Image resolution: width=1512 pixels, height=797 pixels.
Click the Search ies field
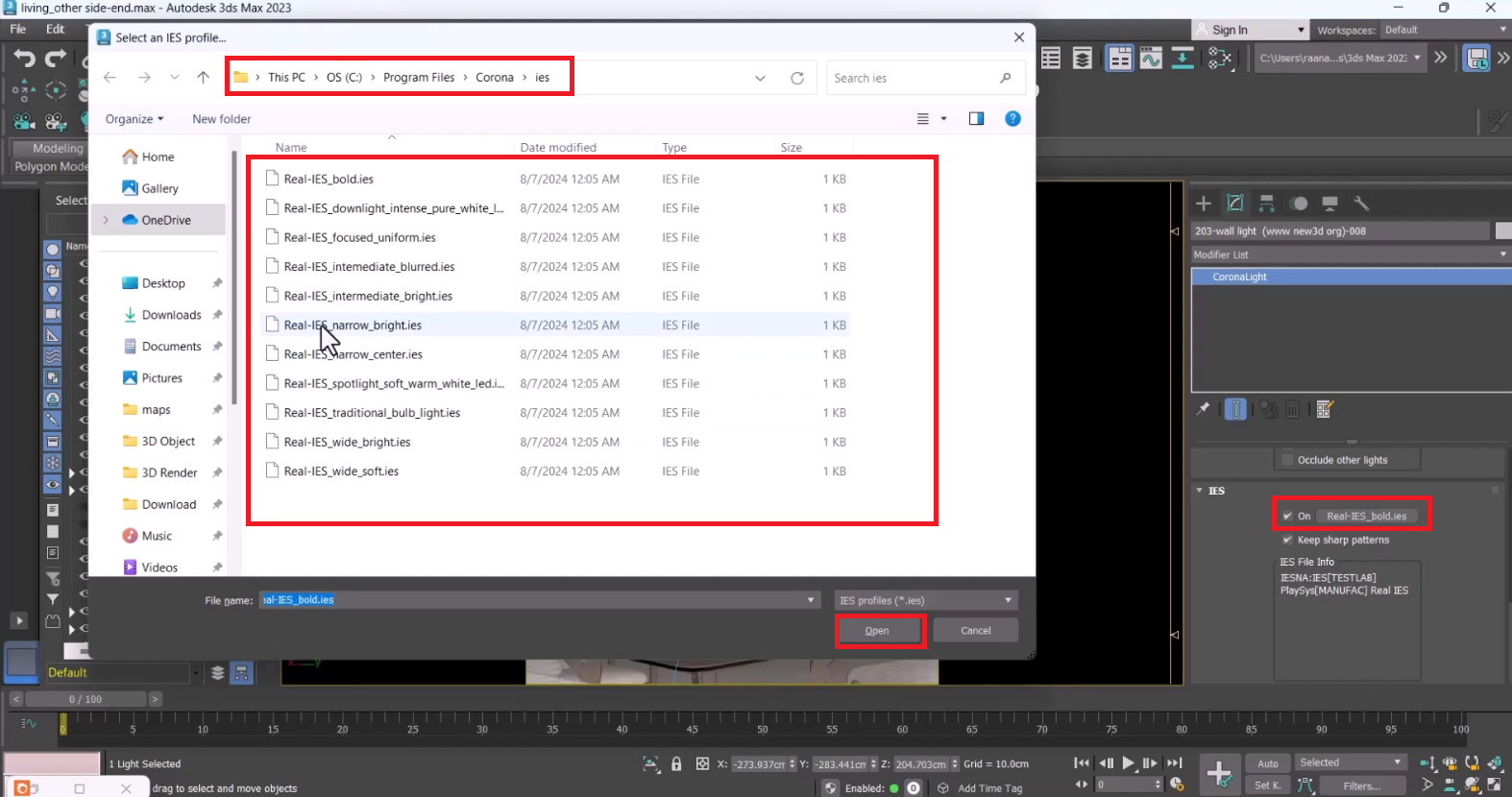(x=925, y=78)
